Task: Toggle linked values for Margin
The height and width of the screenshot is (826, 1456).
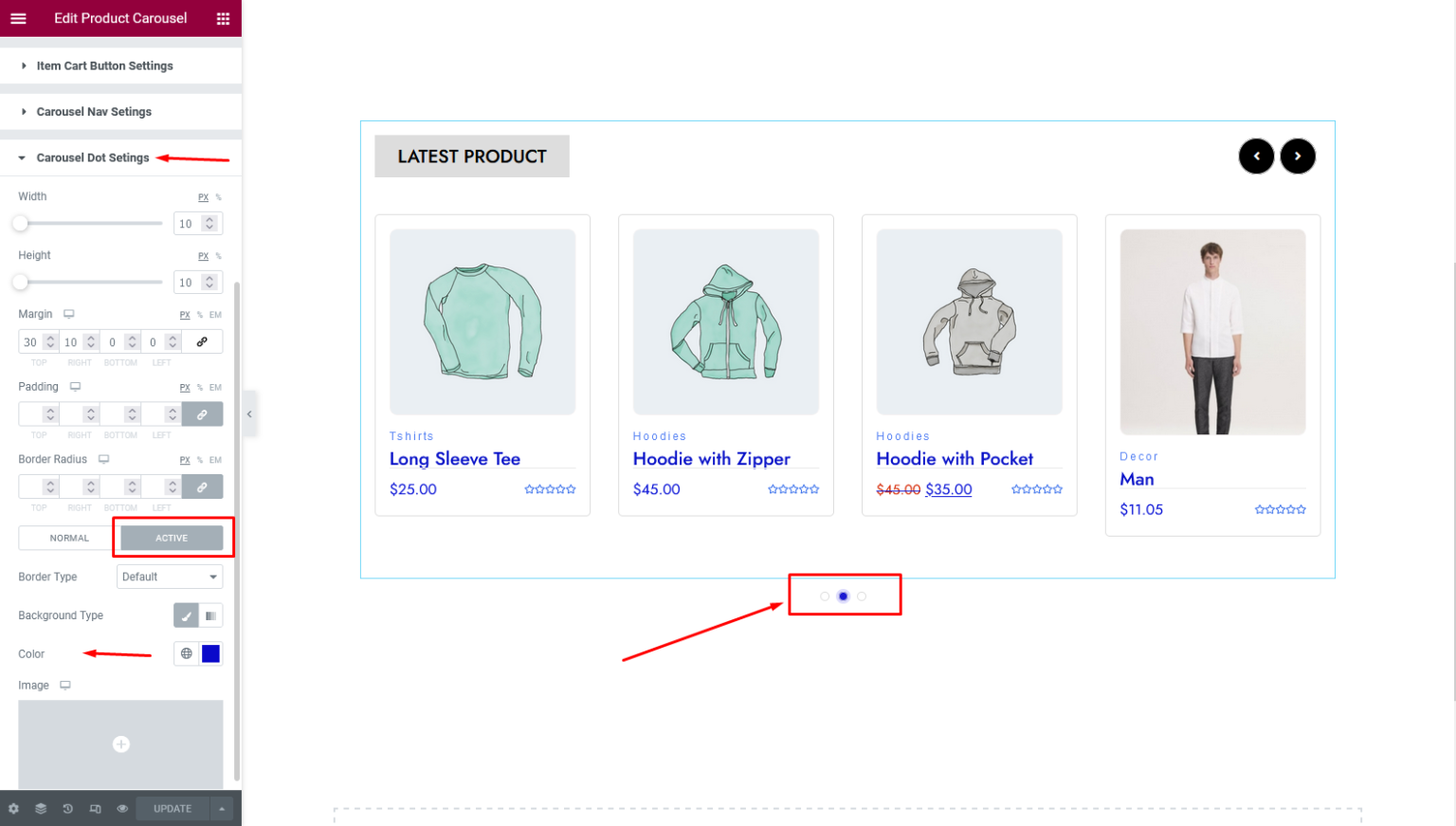Action: (203, 341)
